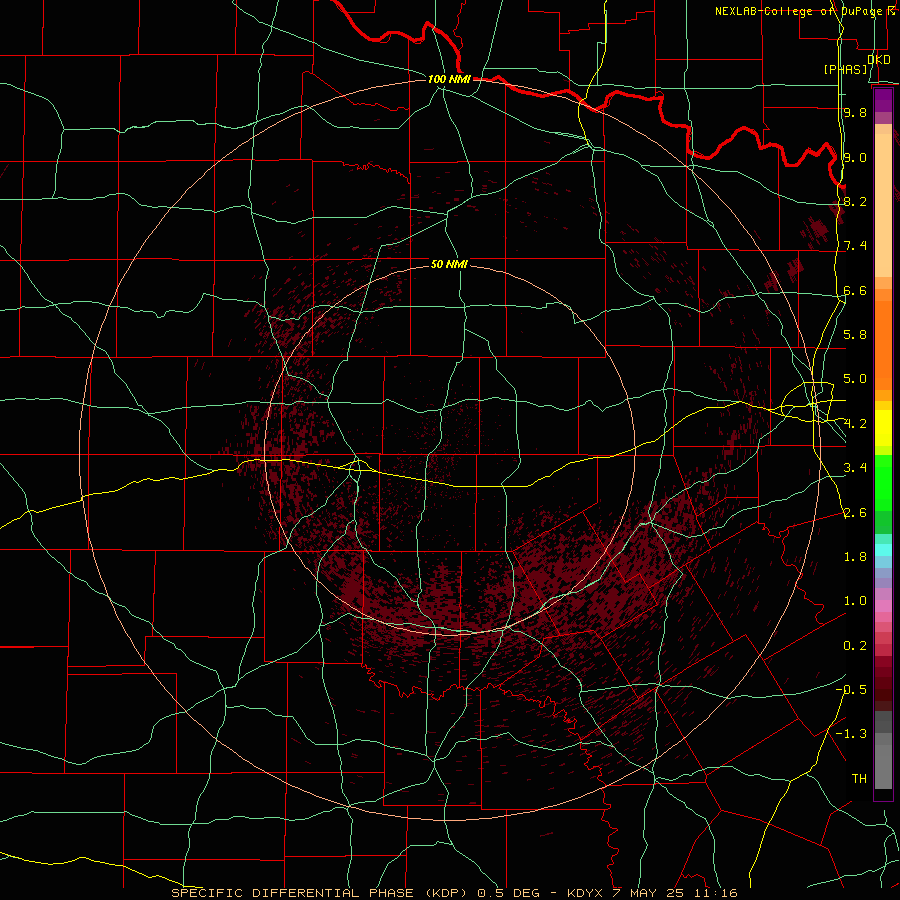Select the "DKD" product label
This screenshot has height=900, width=900.
(879, 59)
